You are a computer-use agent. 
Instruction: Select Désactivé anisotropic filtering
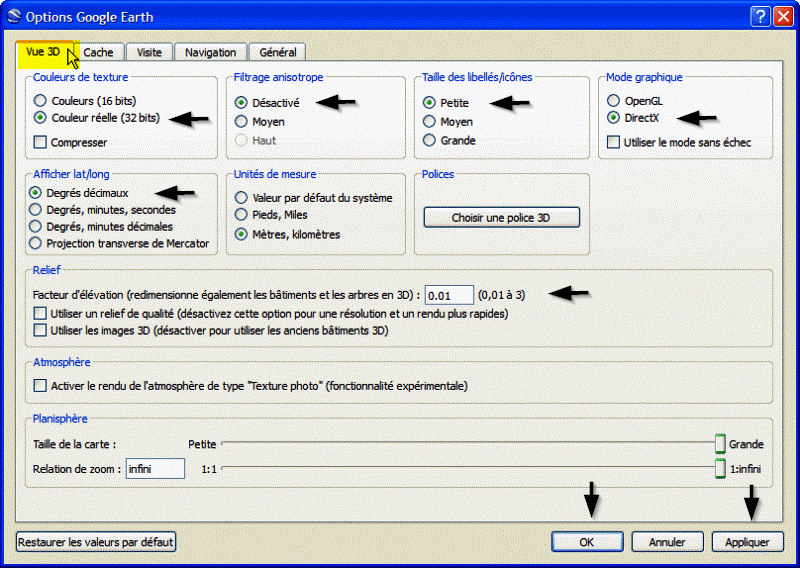[x=241, y=103]
